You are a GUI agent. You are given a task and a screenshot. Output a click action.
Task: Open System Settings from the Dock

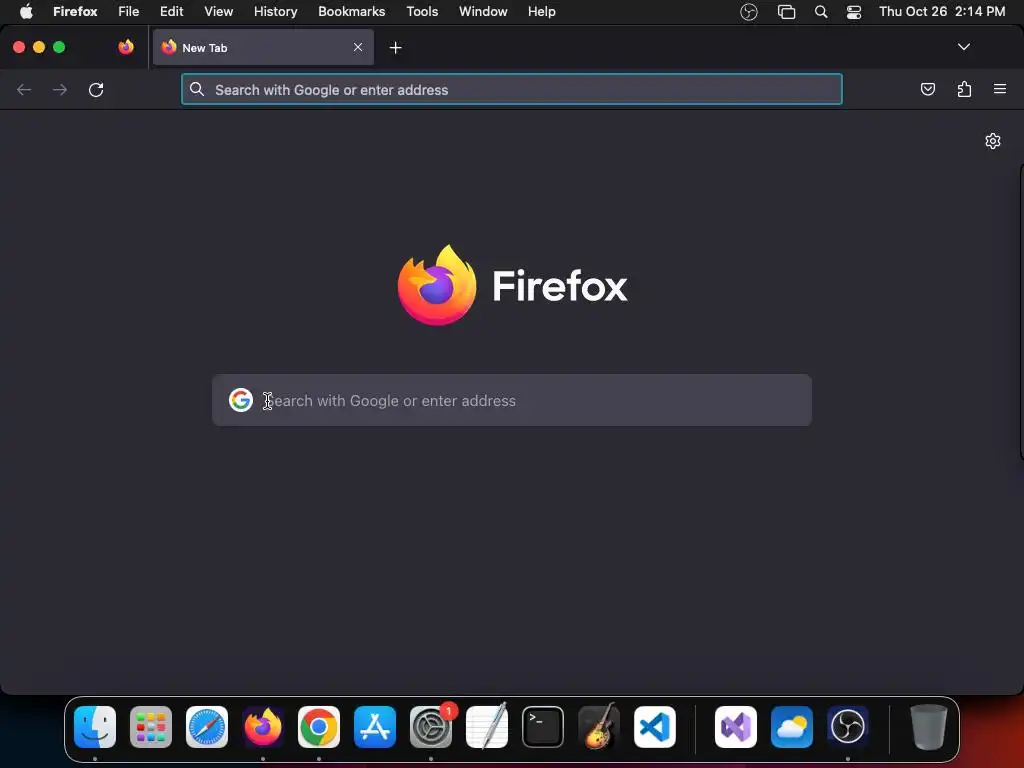pos(431,727)
